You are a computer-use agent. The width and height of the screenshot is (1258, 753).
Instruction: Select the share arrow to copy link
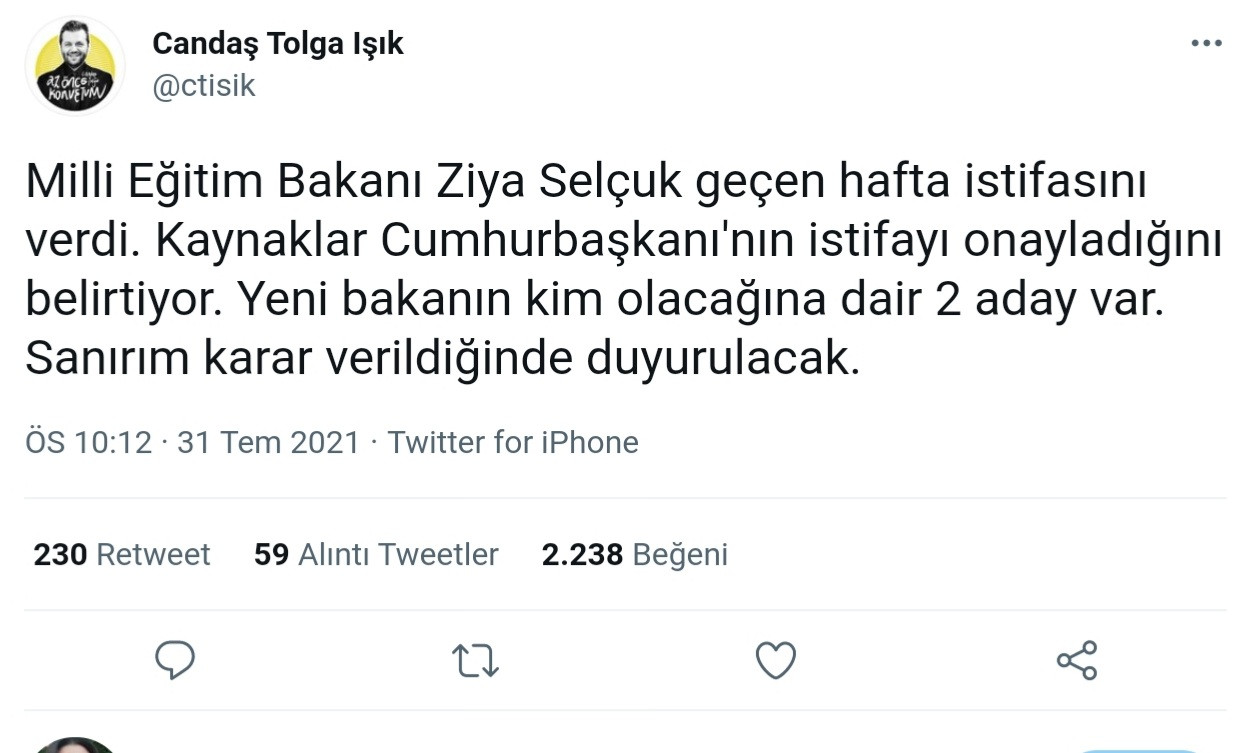tap(1075, 659)
